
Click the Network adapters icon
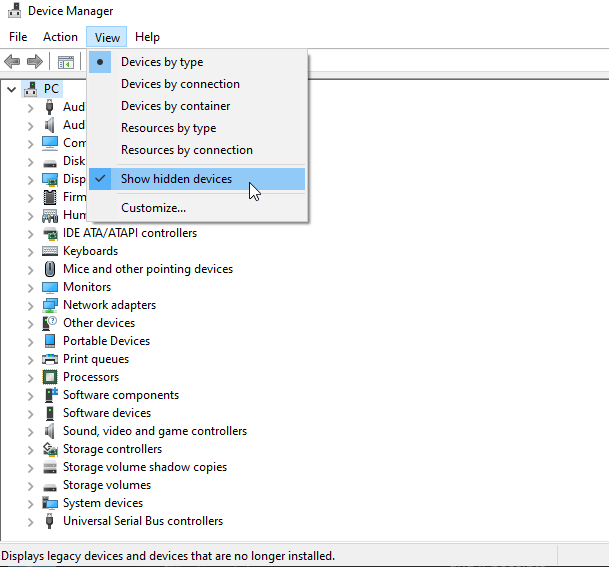50,305
